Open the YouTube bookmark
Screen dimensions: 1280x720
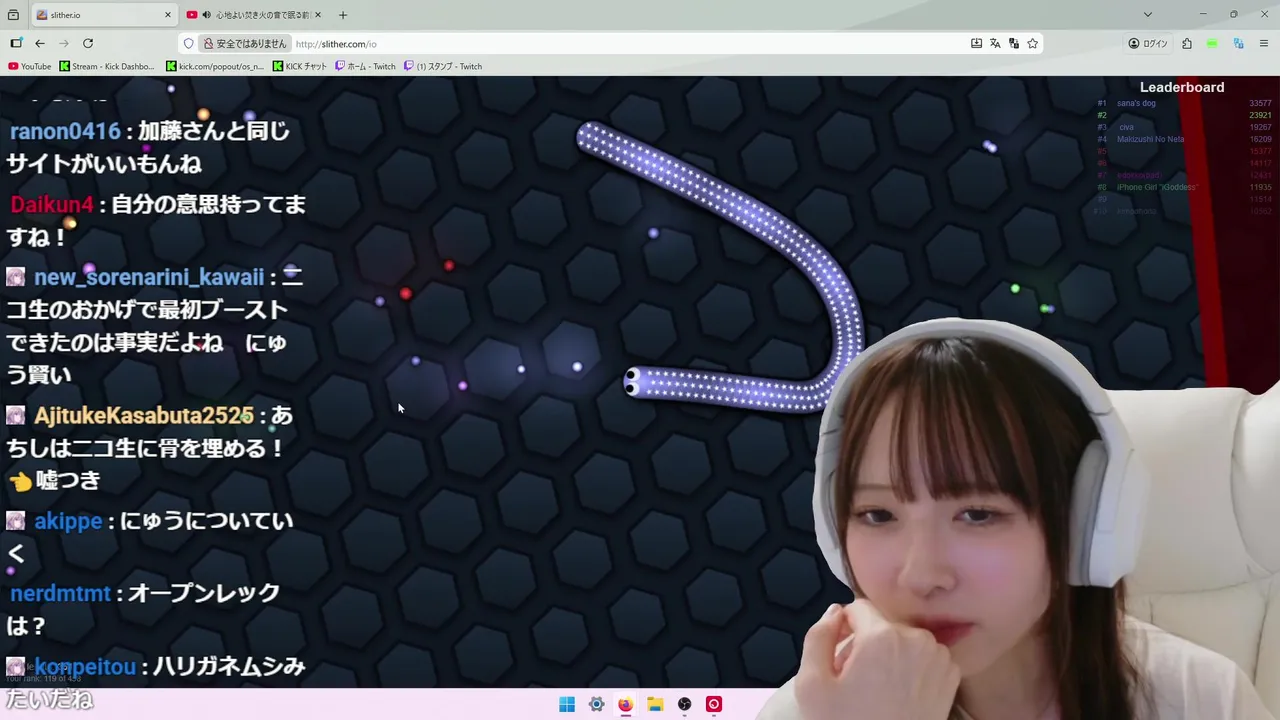[x=29, y=66]
